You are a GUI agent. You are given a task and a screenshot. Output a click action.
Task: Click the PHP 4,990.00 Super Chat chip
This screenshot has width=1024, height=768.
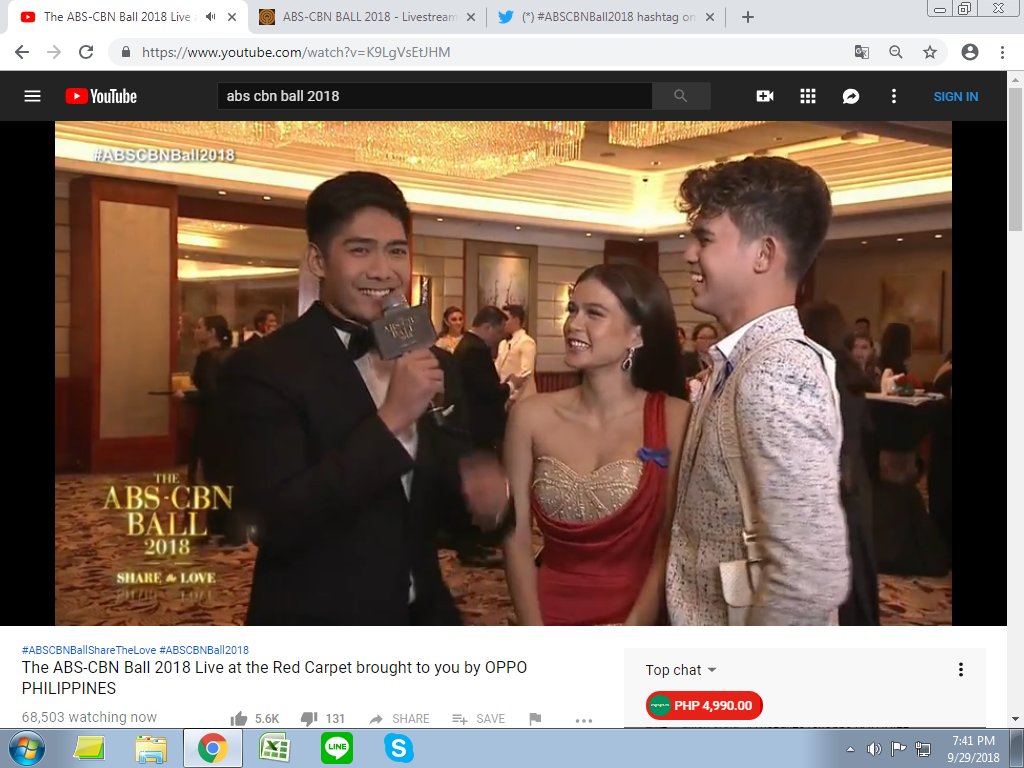tap(704, 705)
